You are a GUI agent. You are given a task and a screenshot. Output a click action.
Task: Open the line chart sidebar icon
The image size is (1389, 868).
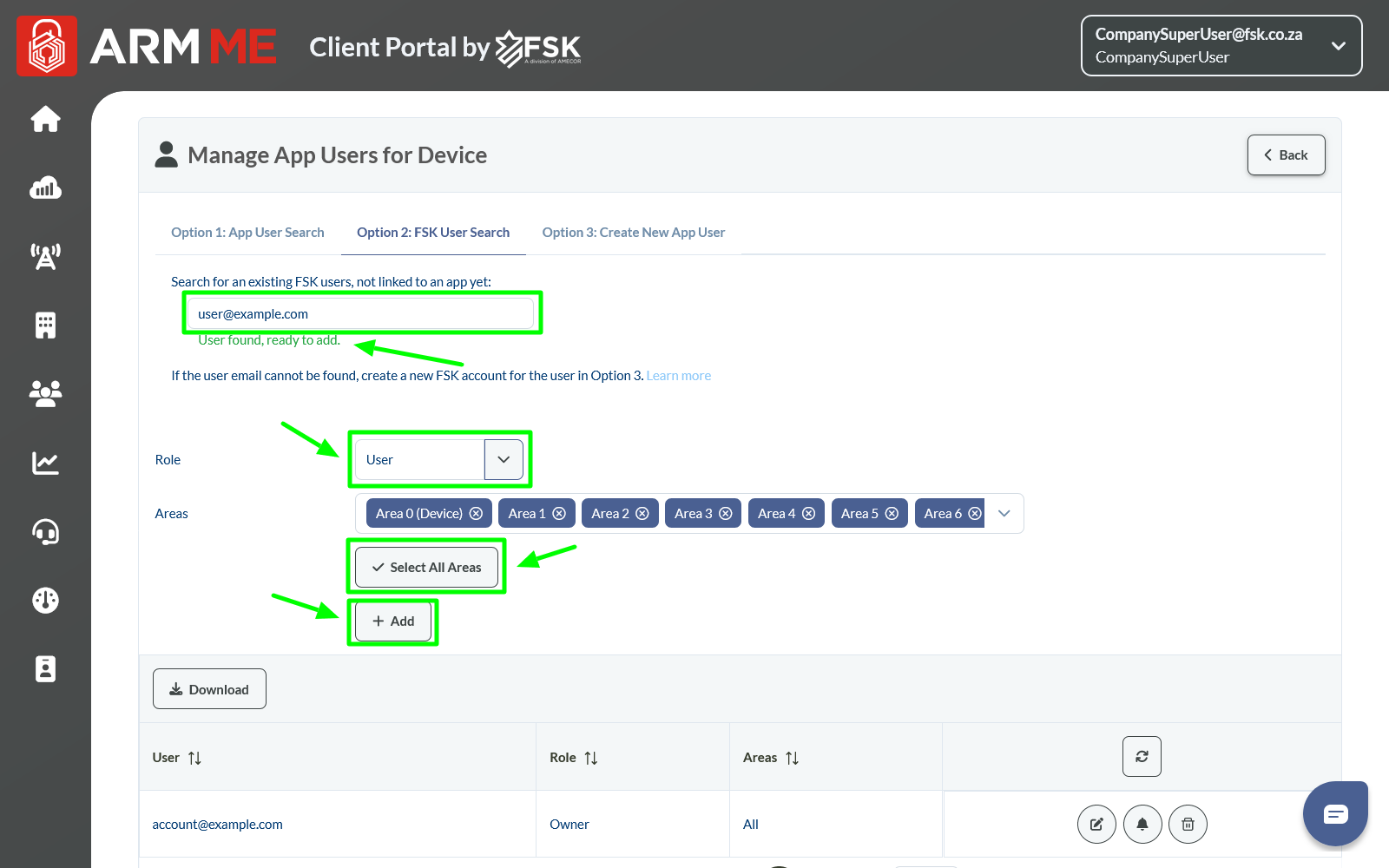pos(45,463)
